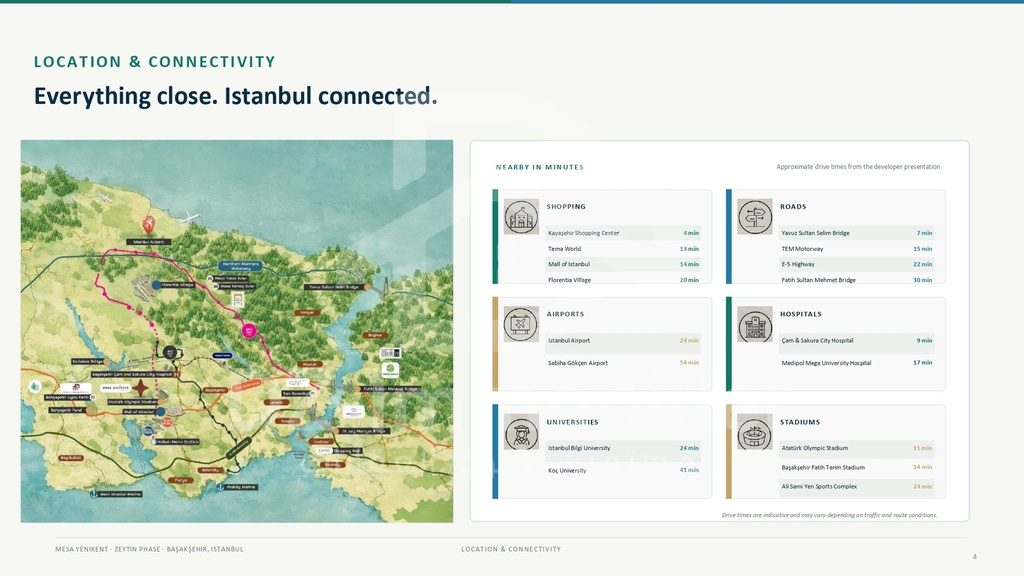Select the Atatürk Olympic Stadium row
The width and height of the screenshot is (1024, 576).
tap(857, 448)
